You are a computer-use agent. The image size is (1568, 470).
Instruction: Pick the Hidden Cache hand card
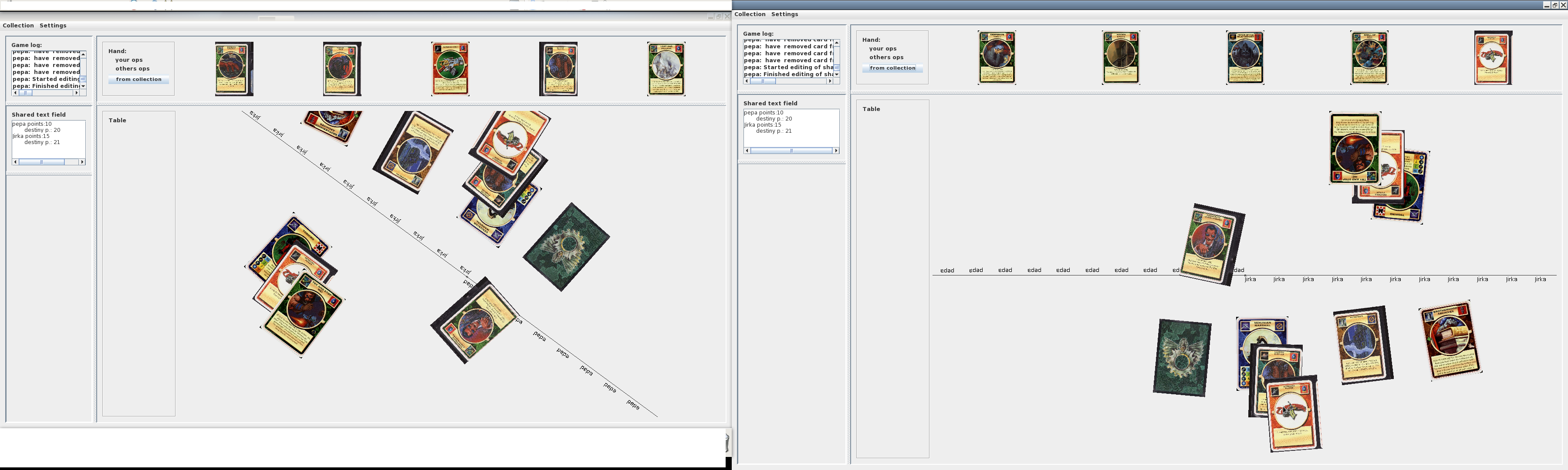click(x=1121, y=58)
